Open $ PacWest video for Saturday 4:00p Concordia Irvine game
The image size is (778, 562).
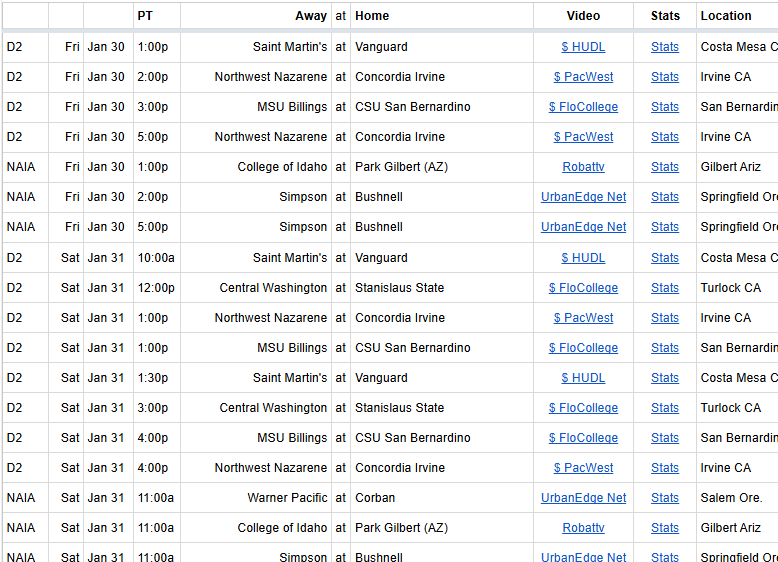pyautogui.click(x=583, y=468)
